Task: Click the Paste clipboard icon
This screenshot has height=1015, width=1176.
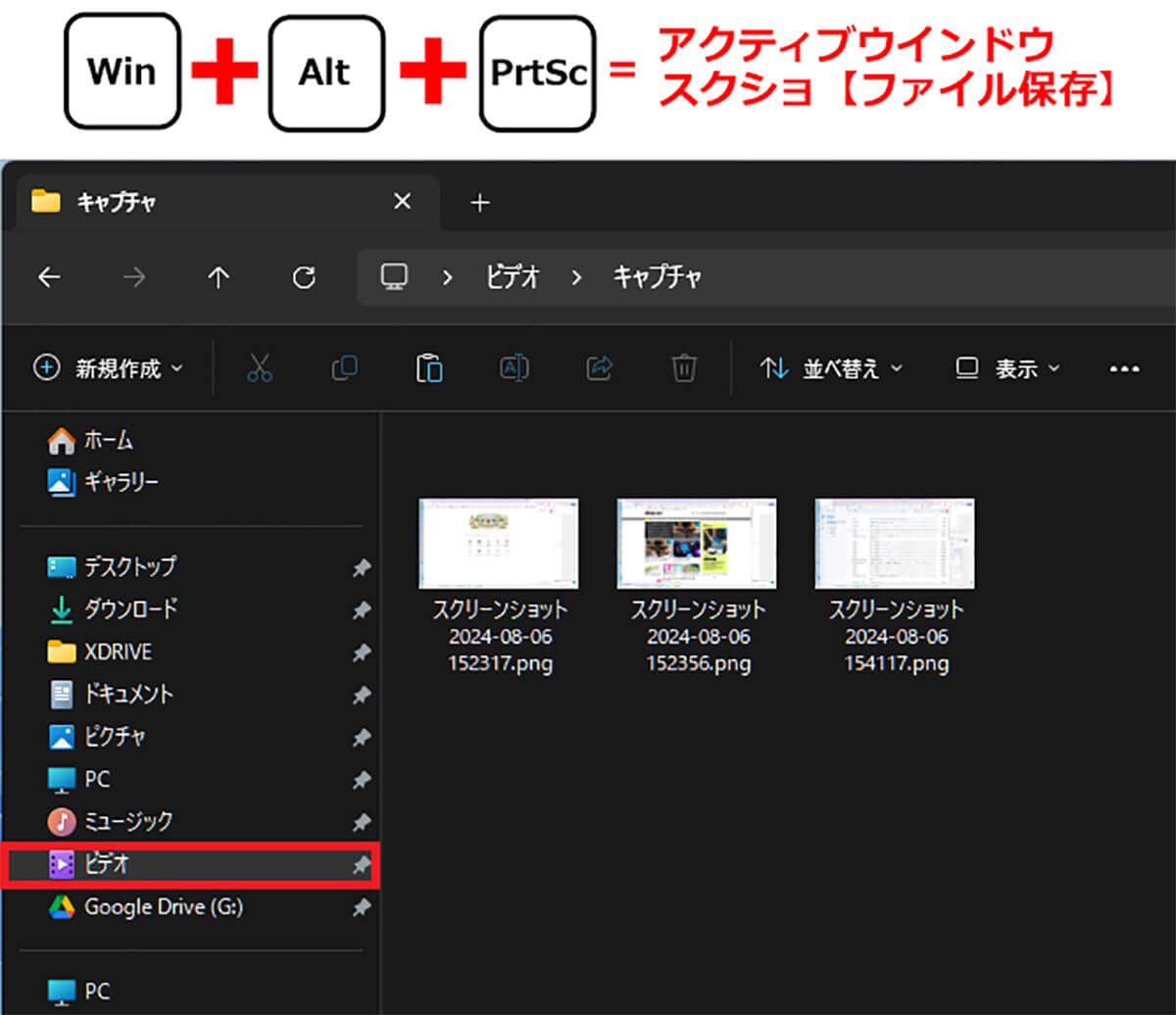Action: coord(429,367)
